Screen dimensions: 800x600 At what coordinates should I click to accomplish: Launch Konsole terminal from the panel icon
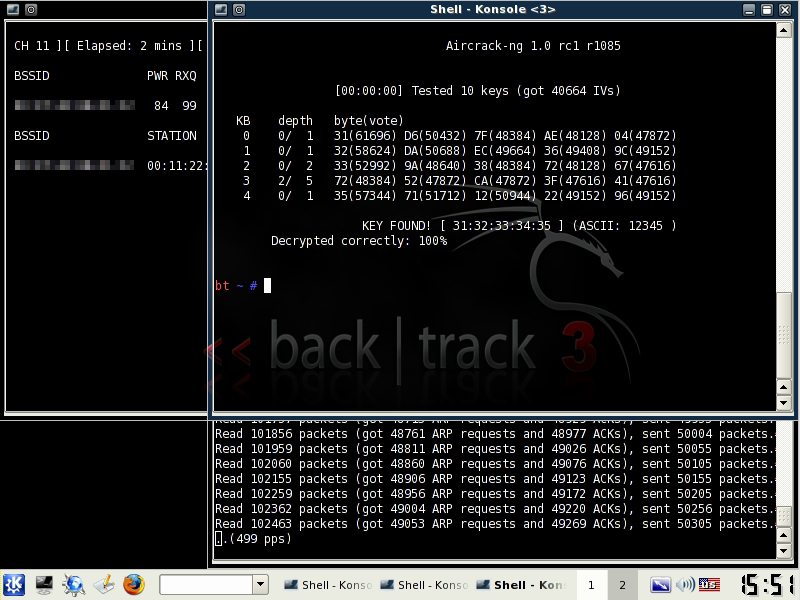pyautogui.click(x=44, y=585)
